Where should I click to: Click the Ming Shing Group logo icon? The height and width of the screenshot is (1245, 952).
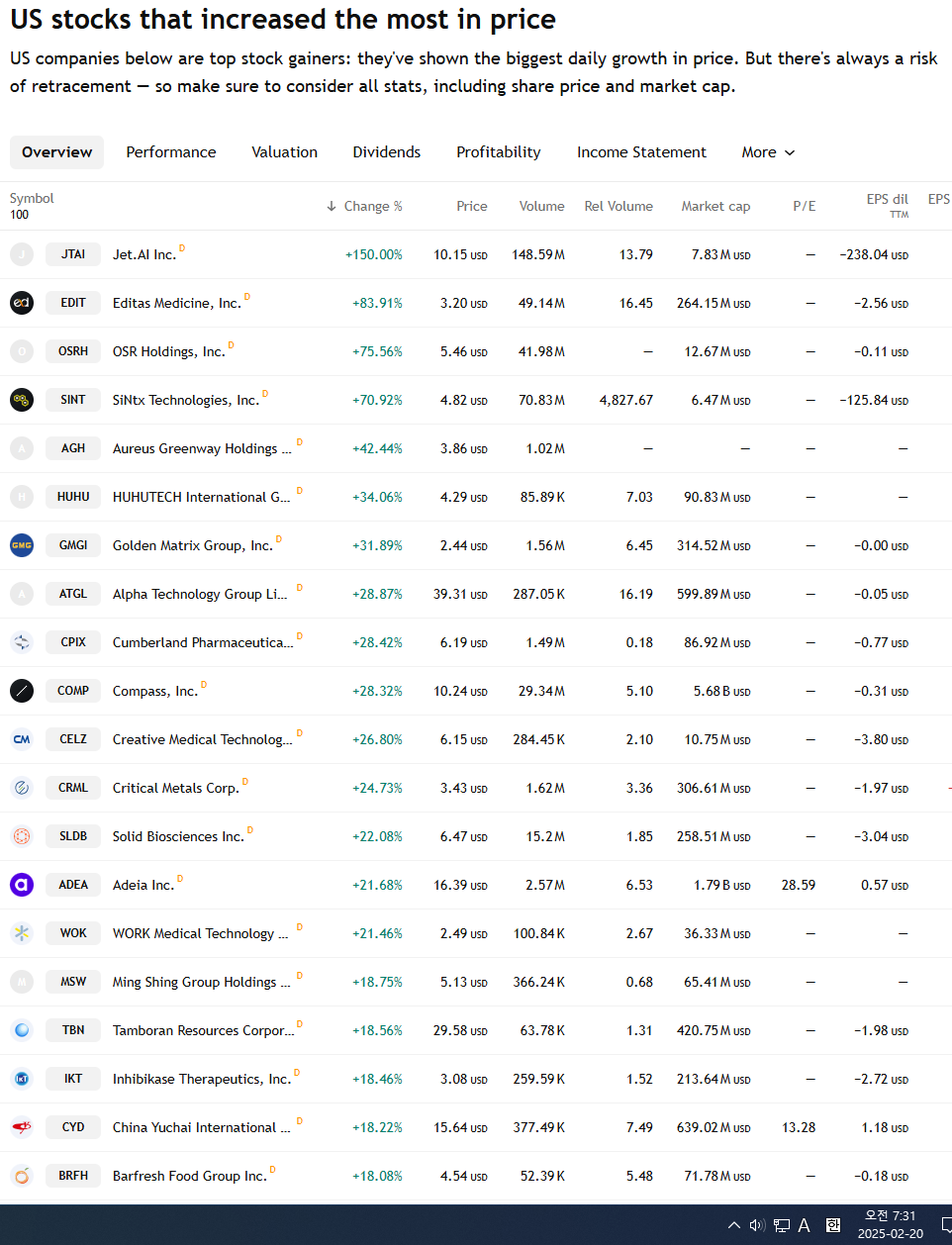[x=22, y=982]
